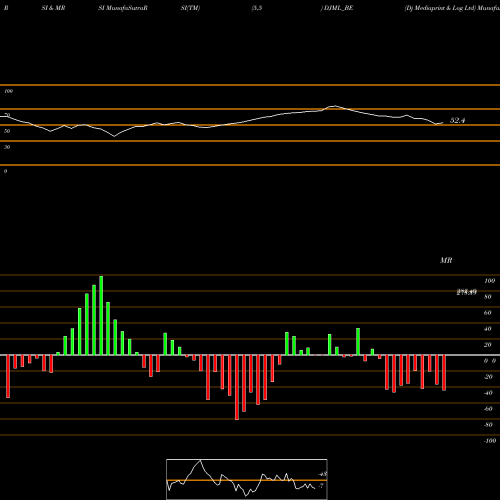Click the 'SI MunafaSutraR' header text
500x500 pixels.
click(123, 8)
